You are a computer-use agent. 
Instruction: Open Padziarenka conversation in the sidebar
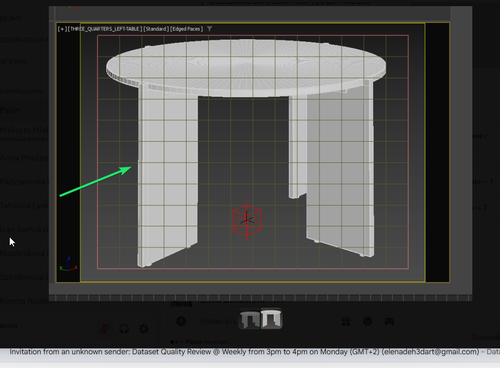(x=24, y=182)
